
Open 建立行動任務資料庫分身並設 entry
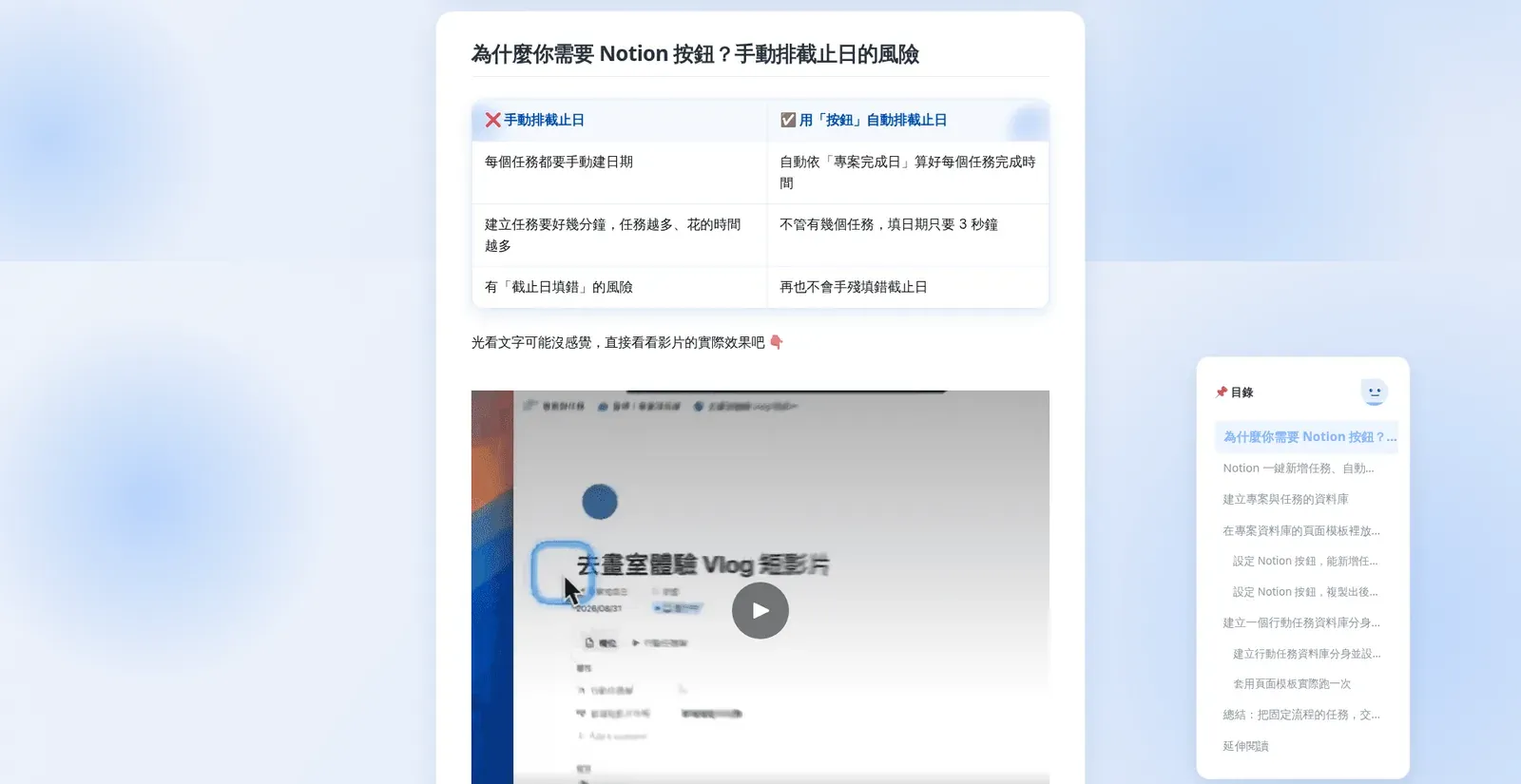coord(1306,654)
